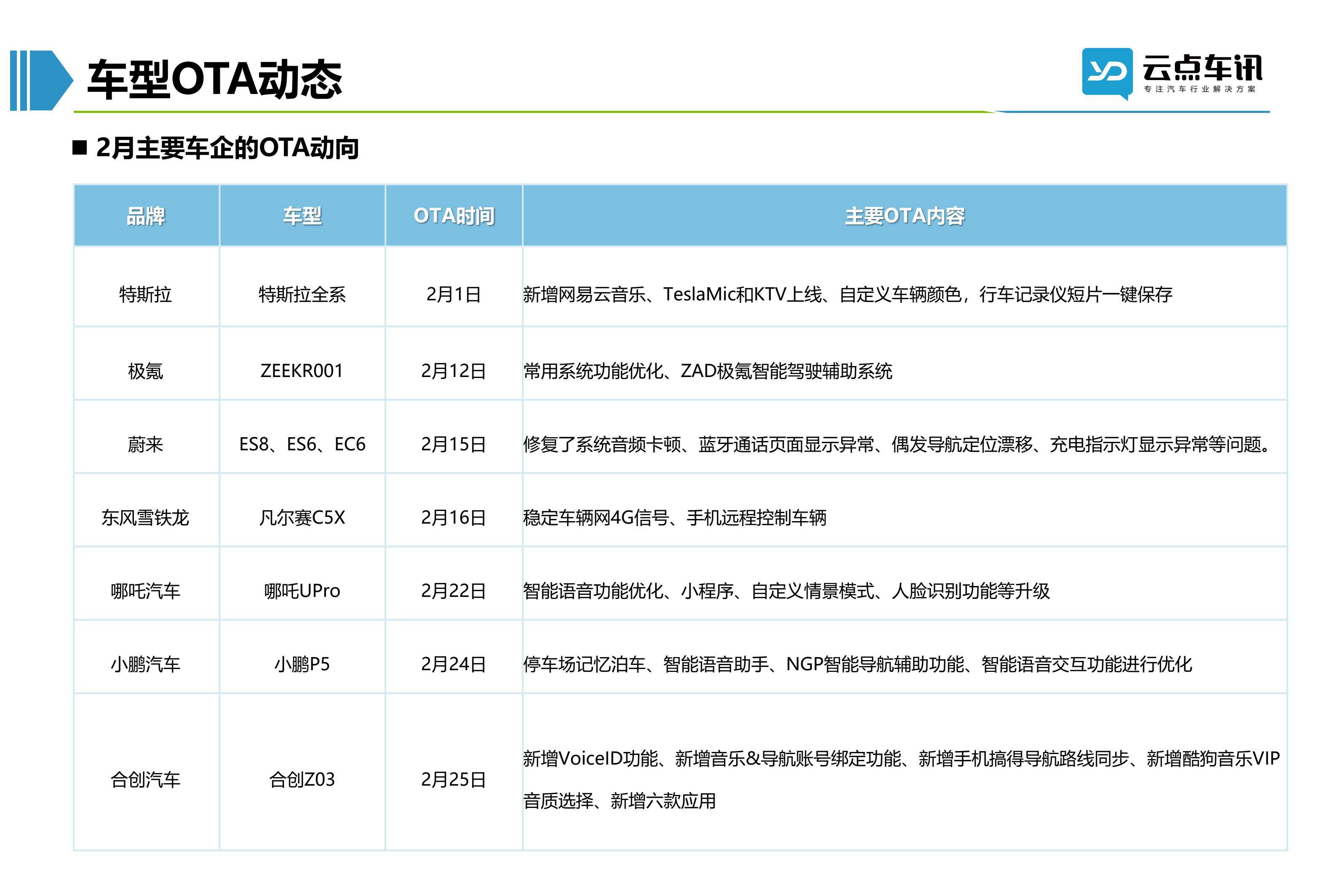Viewport: 1344px width, 896px height.
Task: Select the 哪吒汽车 brand cell
Action: (146, 583)
